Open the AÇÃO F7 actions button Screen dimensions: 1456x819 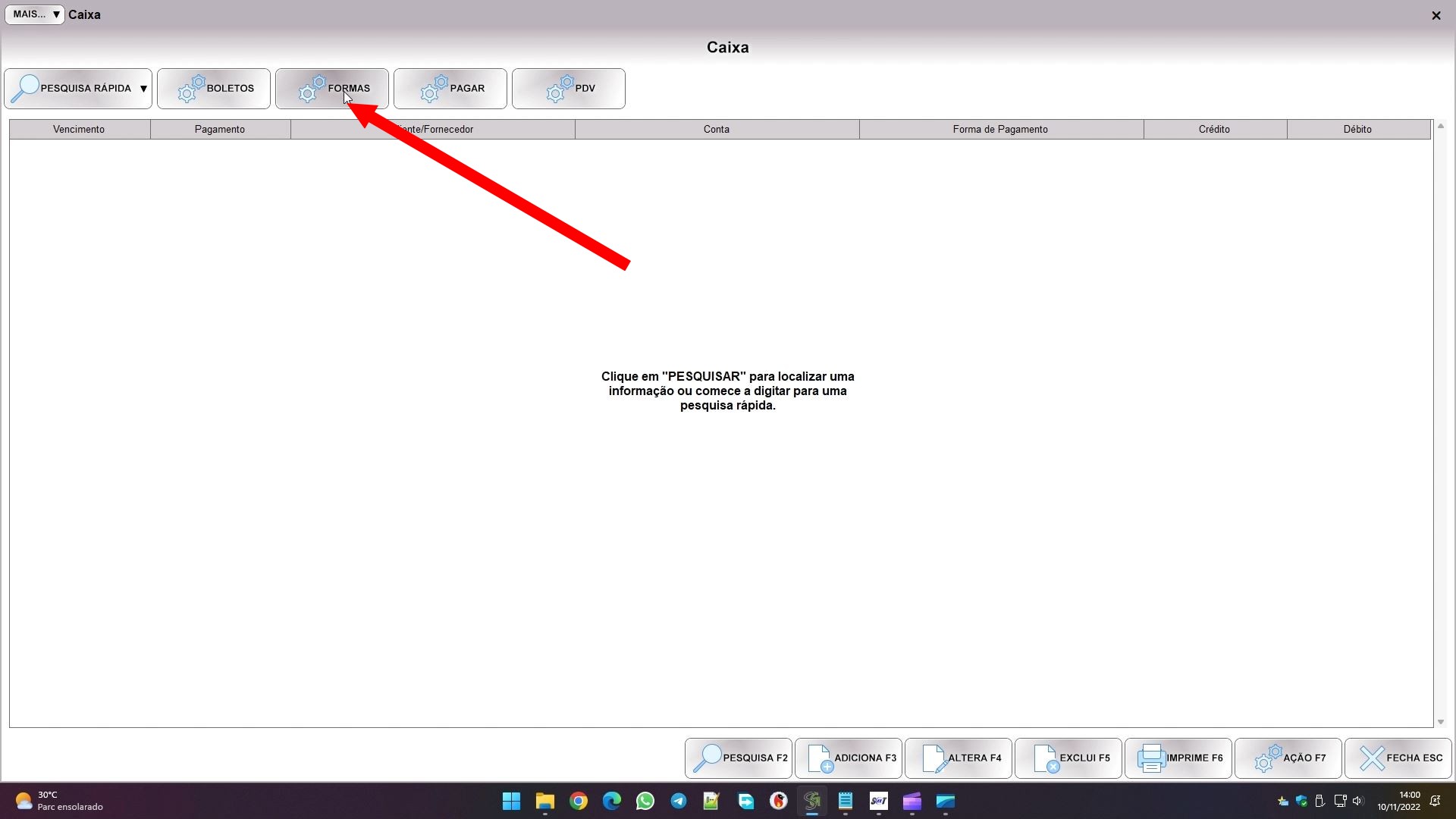point(1288,758)
